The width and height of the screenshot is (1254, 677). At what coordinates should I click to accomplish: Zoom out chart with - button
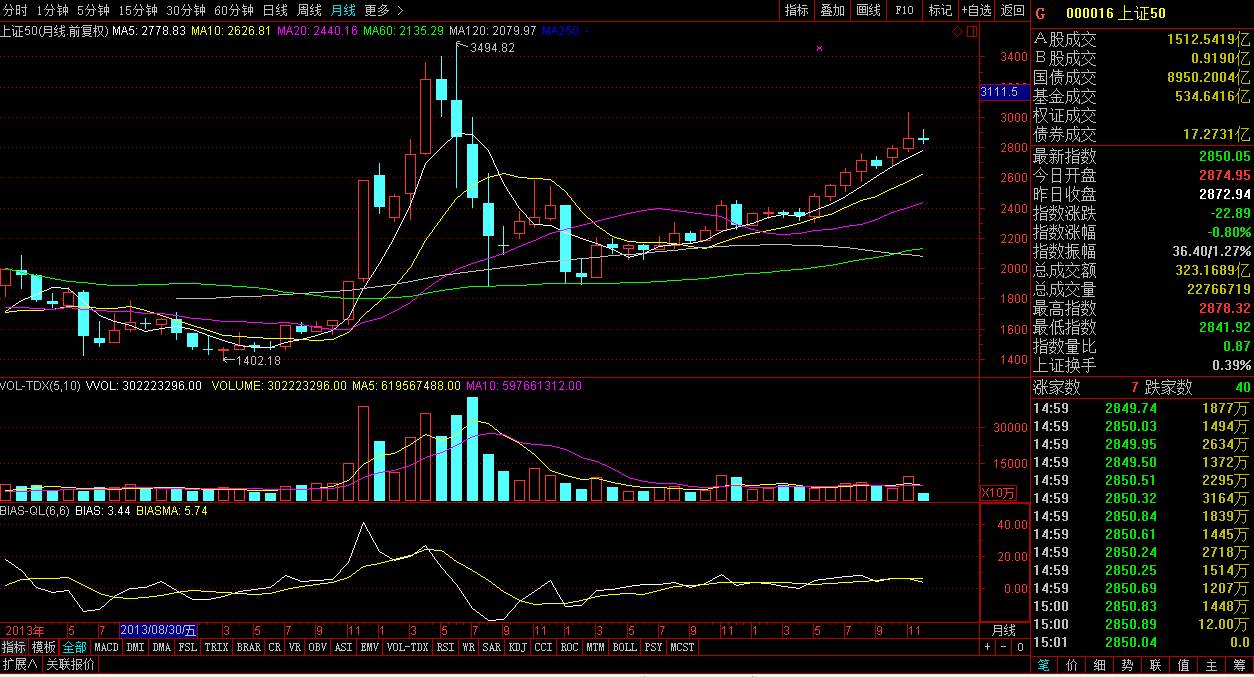coord(1003,647)
